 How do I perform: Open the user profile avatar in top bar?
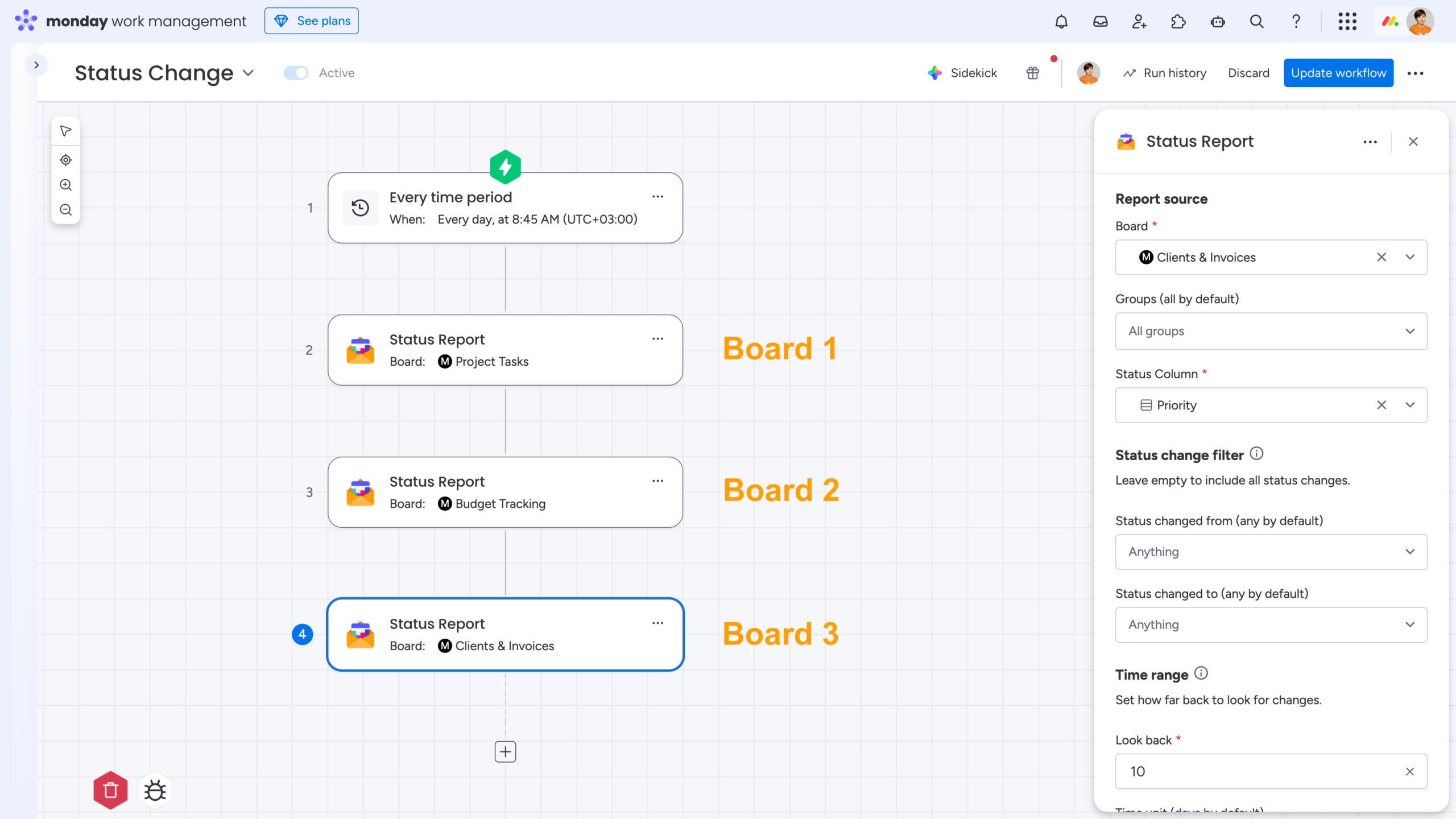(1420, 22)
